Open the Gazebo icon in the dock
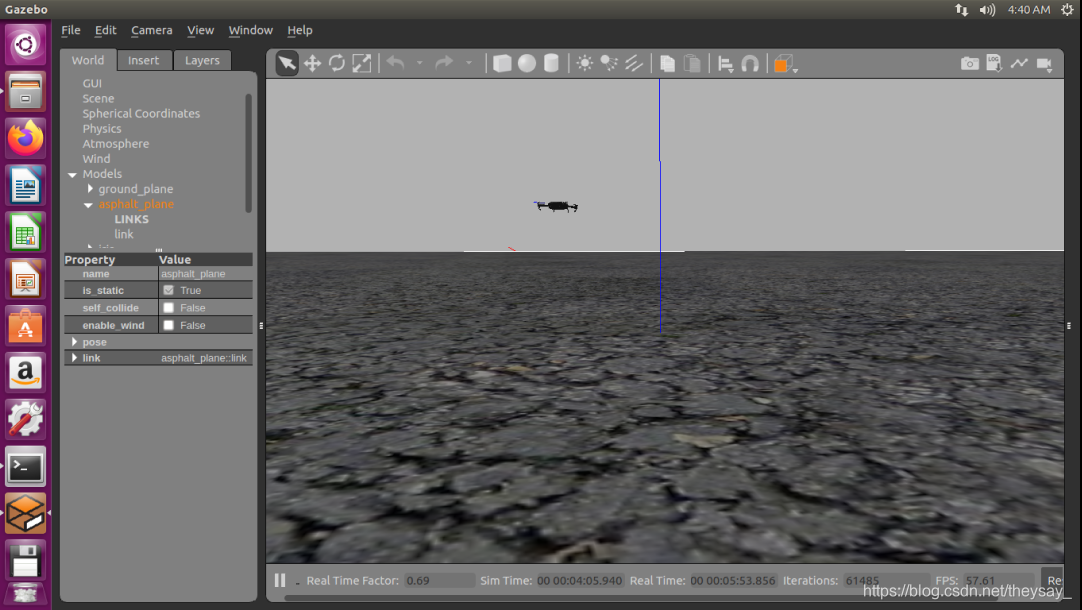The height and width of the screenshot is (610, 1082). point(26,513)
